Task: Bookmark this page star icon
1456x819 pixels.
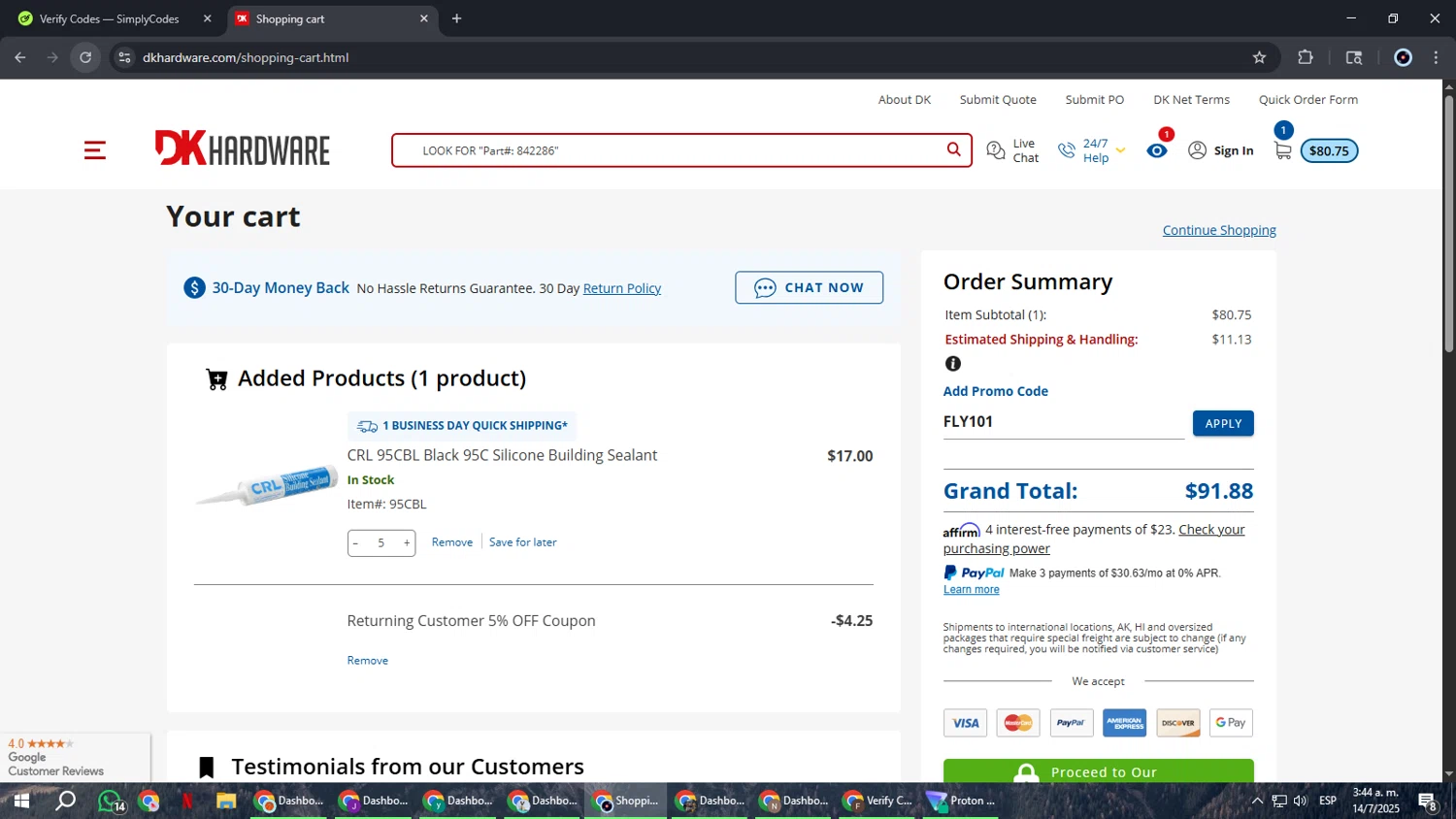Action: tap(1259, 57)
